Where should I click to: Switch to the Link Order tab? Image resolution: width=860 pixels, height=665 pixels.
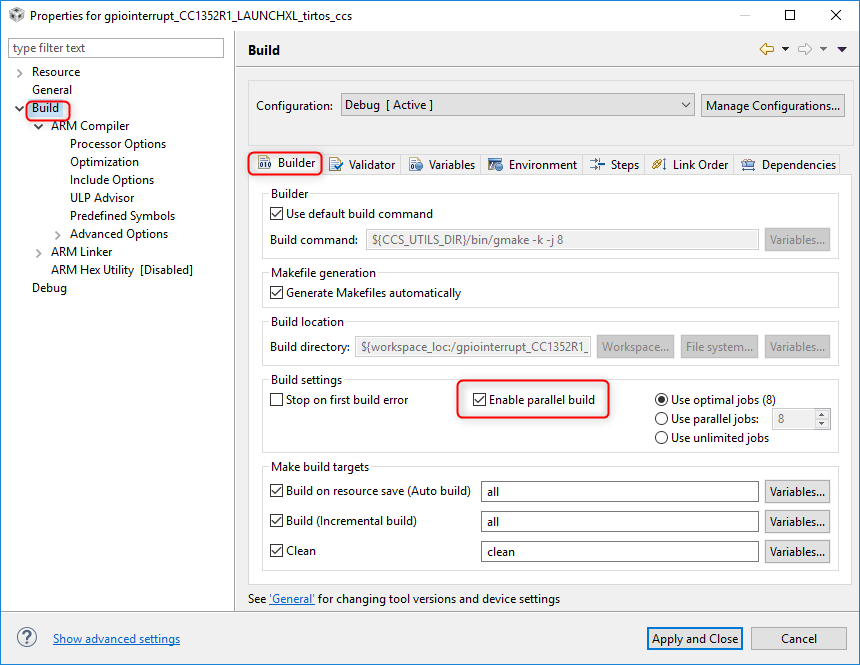click(x=690, y=165)
